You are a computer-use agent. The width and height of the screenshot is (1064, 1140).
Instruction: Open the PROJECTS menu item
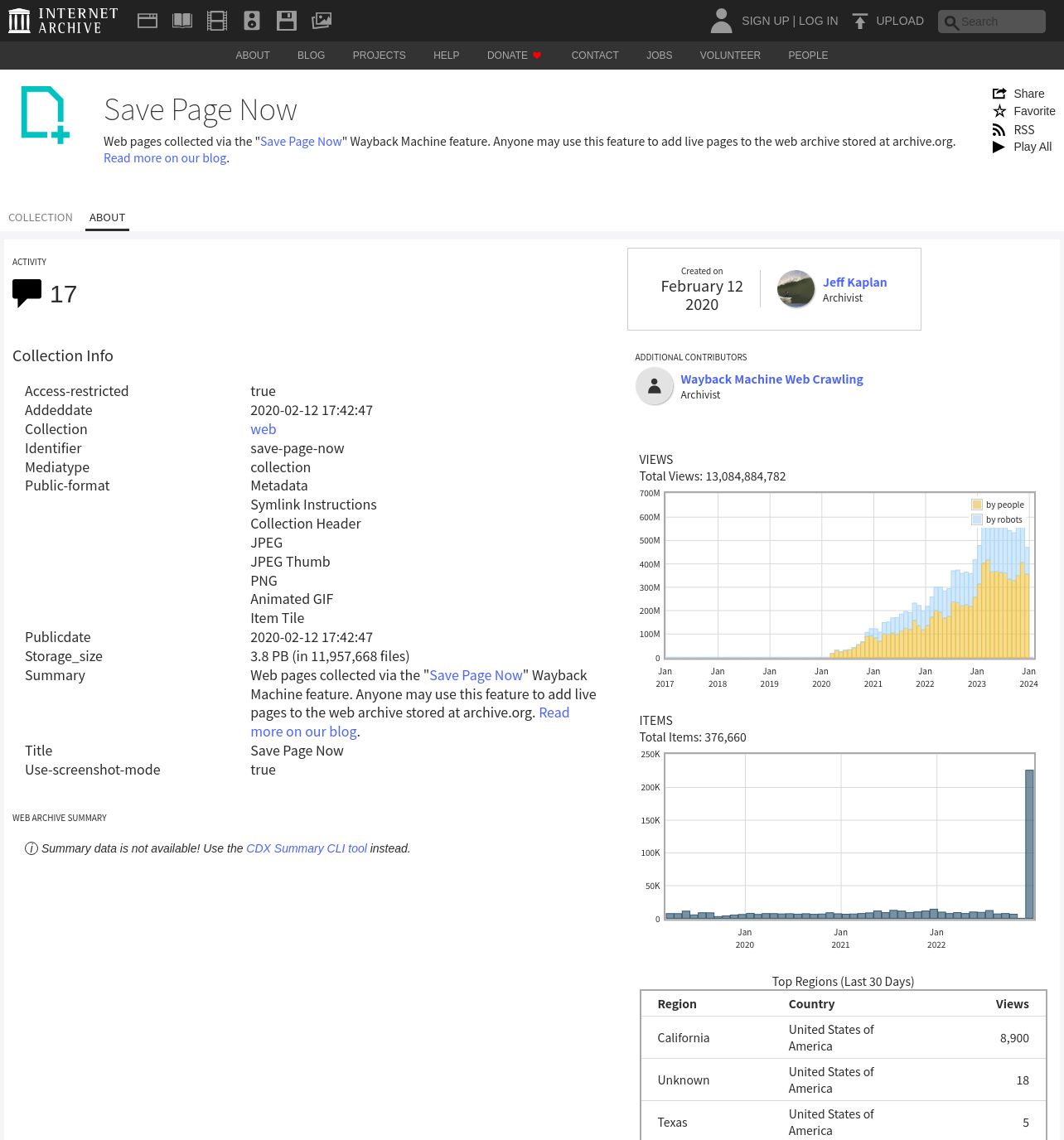(x=379, y=56)
